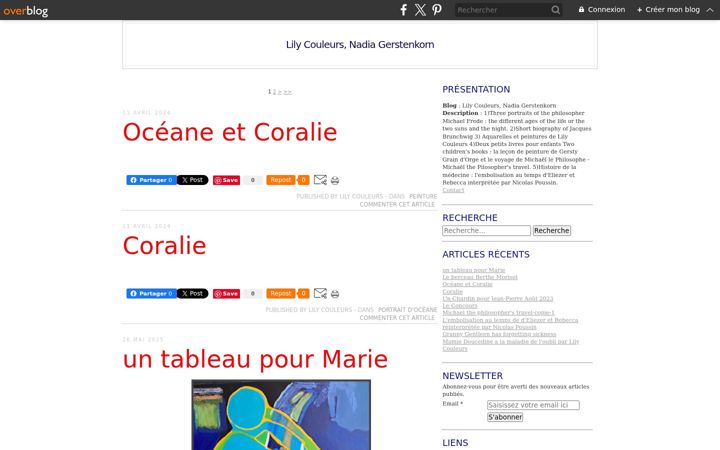Viewport: 720px width, 450px height.
Task: Open recent article Un Chardin pour Jean-Pierre
Action: click(x=497, y=298)
